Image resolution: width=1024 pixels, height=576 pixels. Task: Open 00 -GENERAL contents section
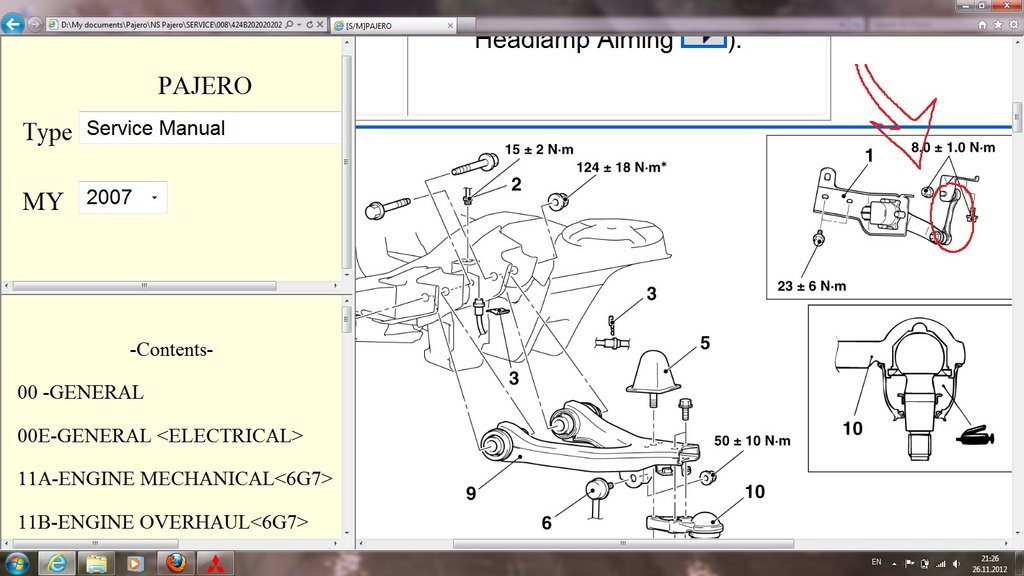[80, 392]
